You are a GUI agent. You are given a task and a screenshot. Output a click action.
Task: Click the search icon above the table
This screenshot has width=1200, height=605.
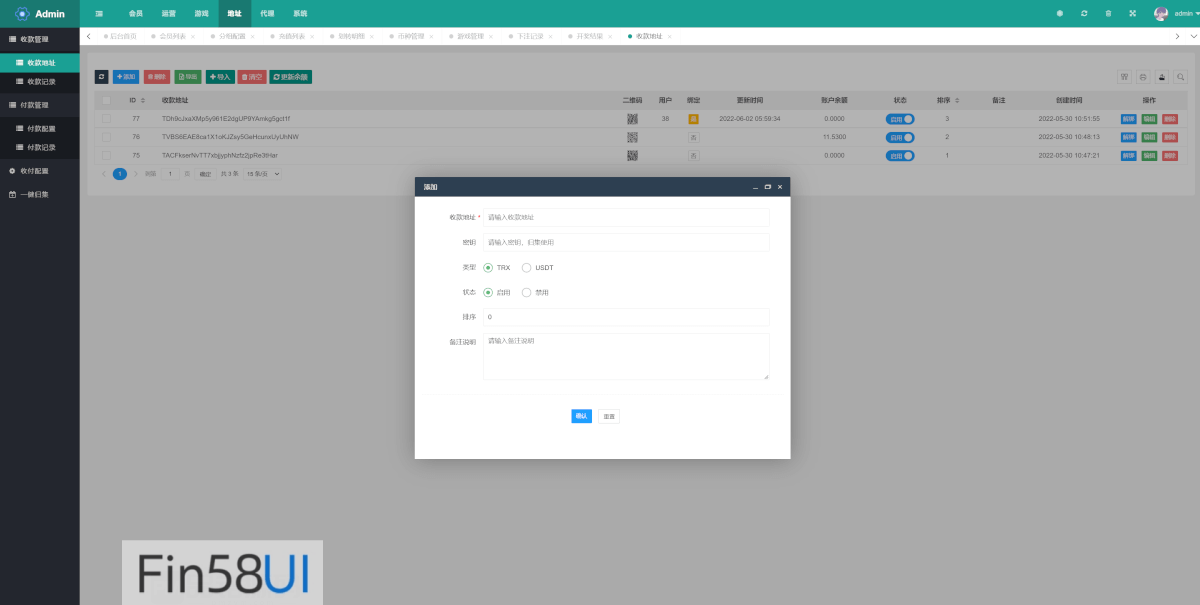(1180, 77)
